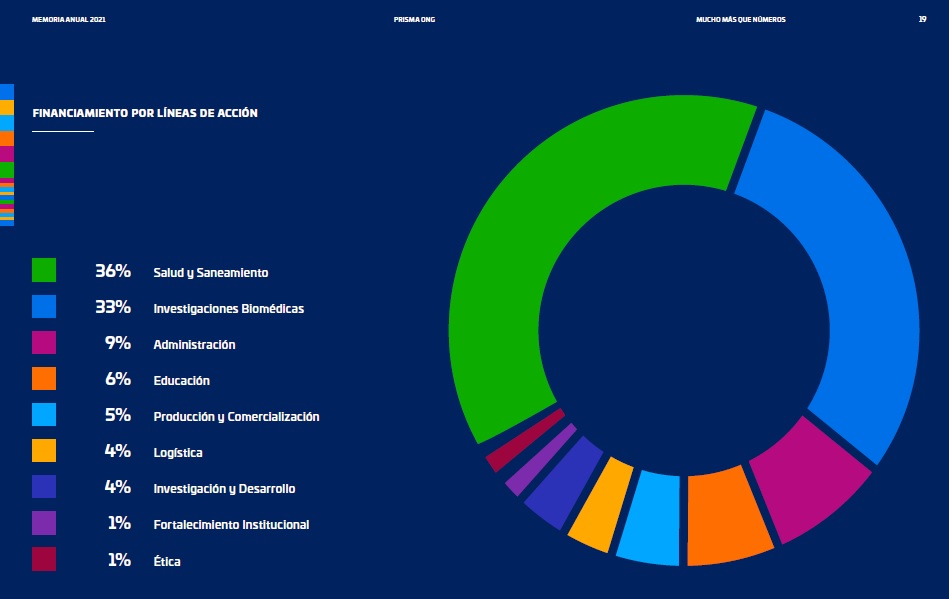Screen dimensions: 949x599
Task: Click the "PRISMA ONG" header text
Action: 413,20
